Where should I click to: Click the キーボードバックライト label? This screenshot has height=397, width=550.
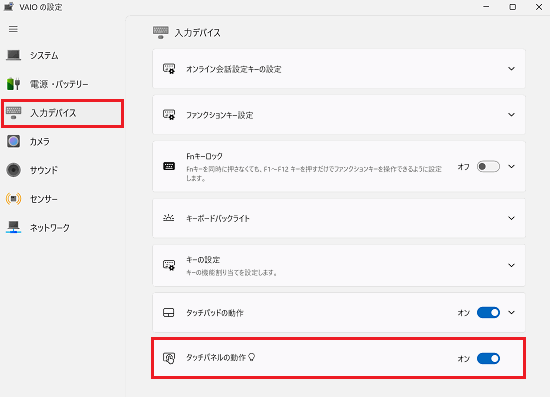tap(218, 218)
